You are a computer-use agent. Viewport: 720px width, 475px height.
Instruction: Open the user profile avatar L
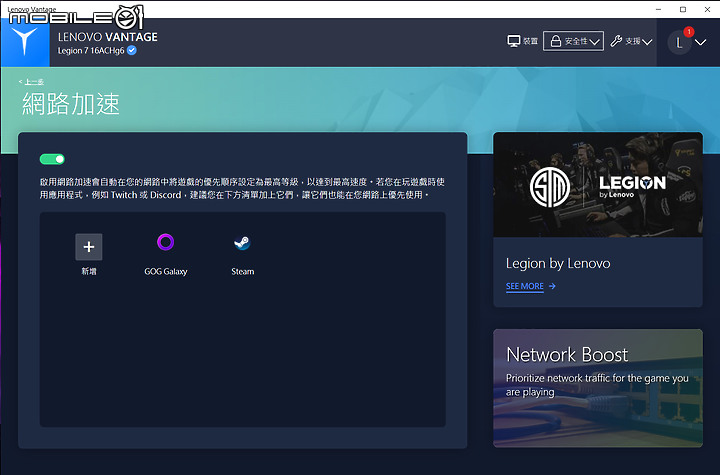coord(679,43)
